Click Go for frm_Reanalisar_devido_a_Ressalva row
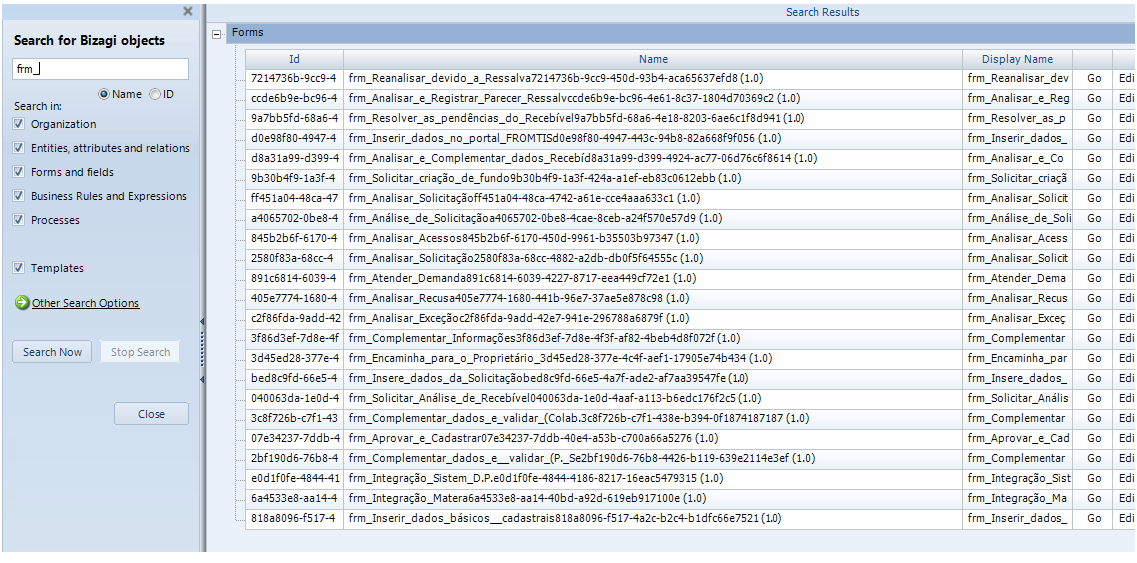 1093,78
